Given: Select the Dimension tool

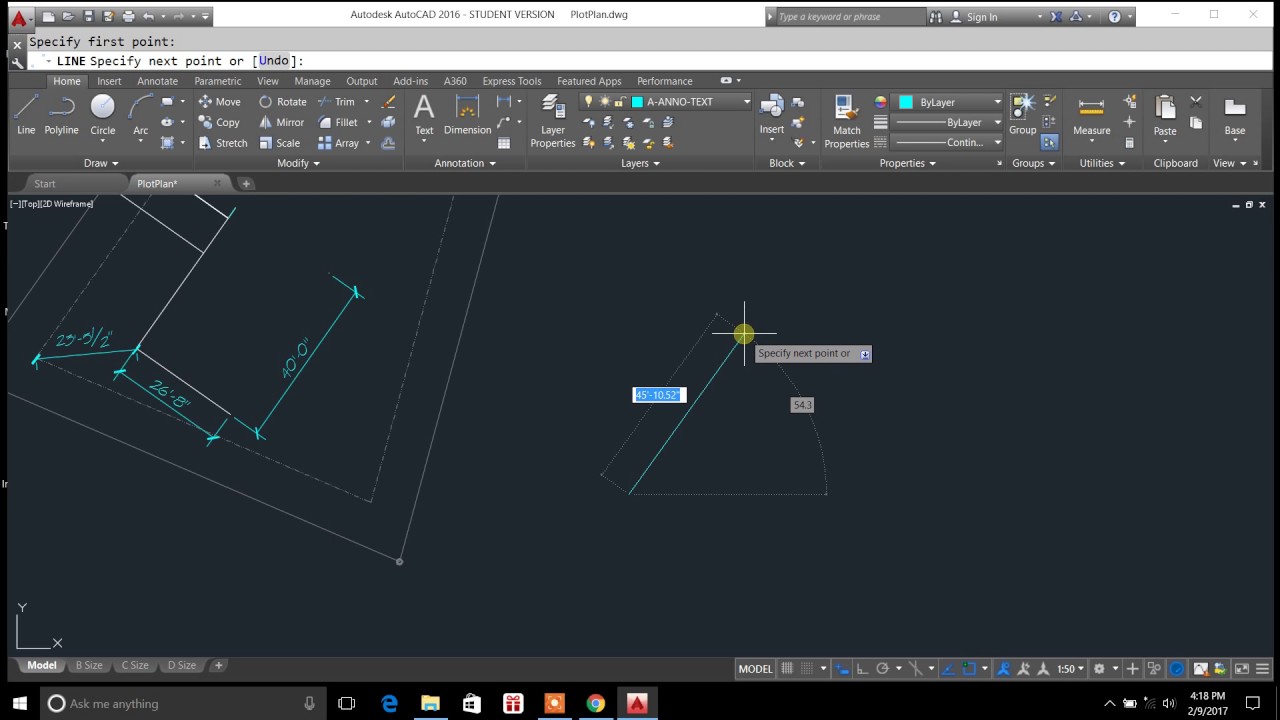Looking at the screenshot, I should pyautogui.click(x=467, y=115).
